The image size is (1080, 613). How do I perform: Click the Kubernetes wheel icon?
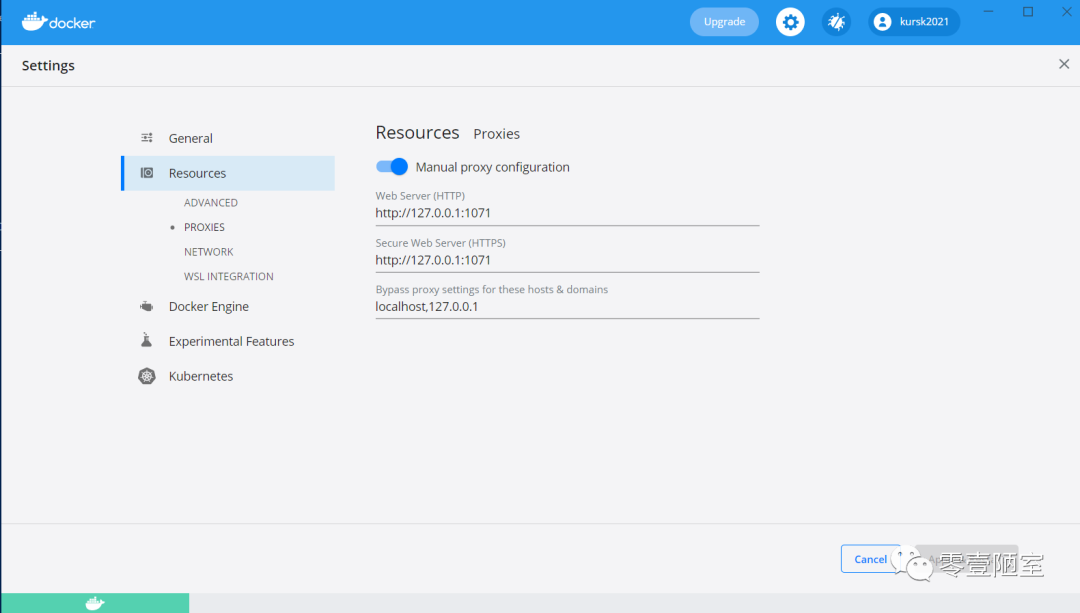point(147,376)
